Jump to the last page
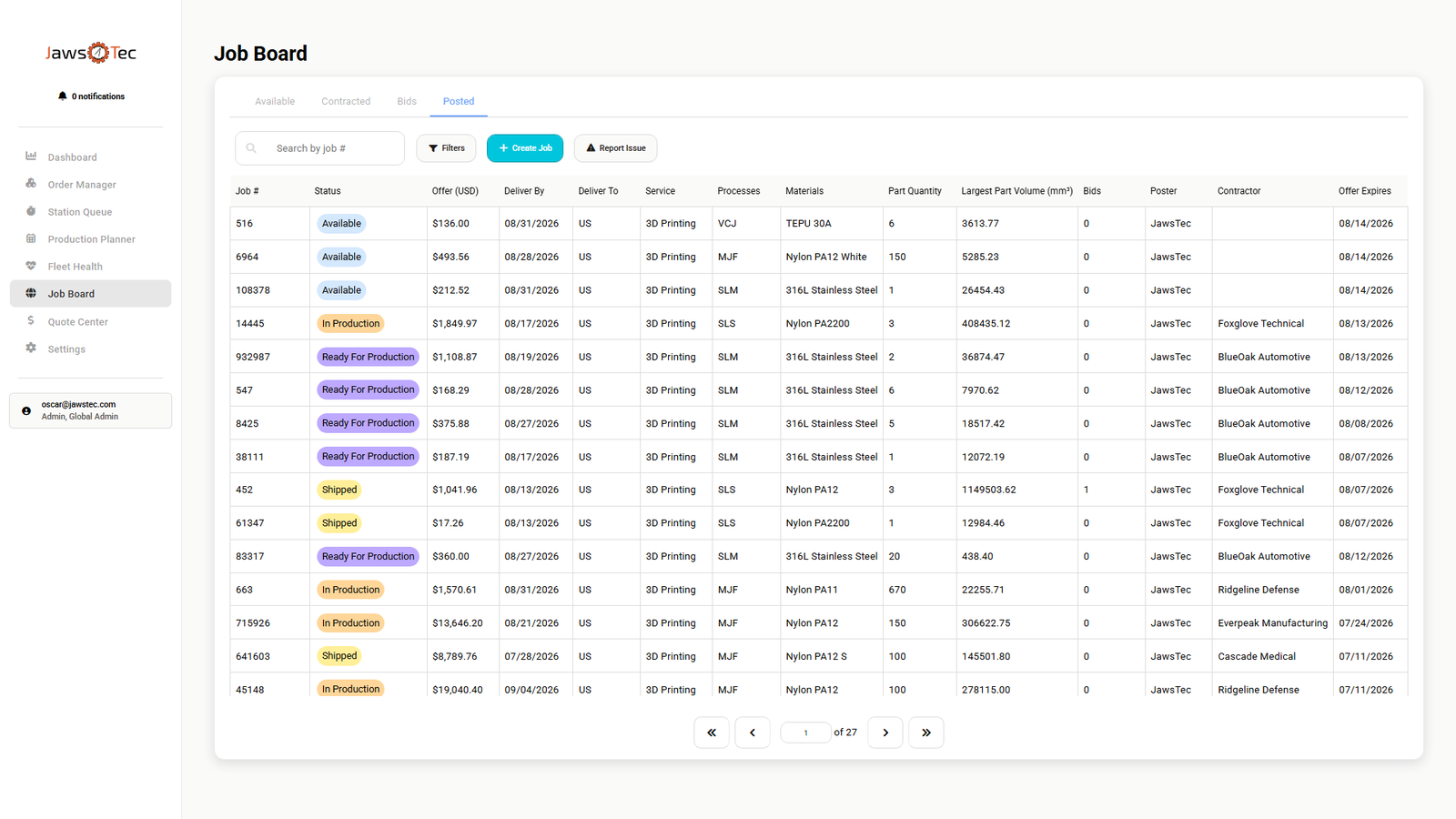Image resolution: width=1456 pixels, height=819 pixels. [926, 733]
